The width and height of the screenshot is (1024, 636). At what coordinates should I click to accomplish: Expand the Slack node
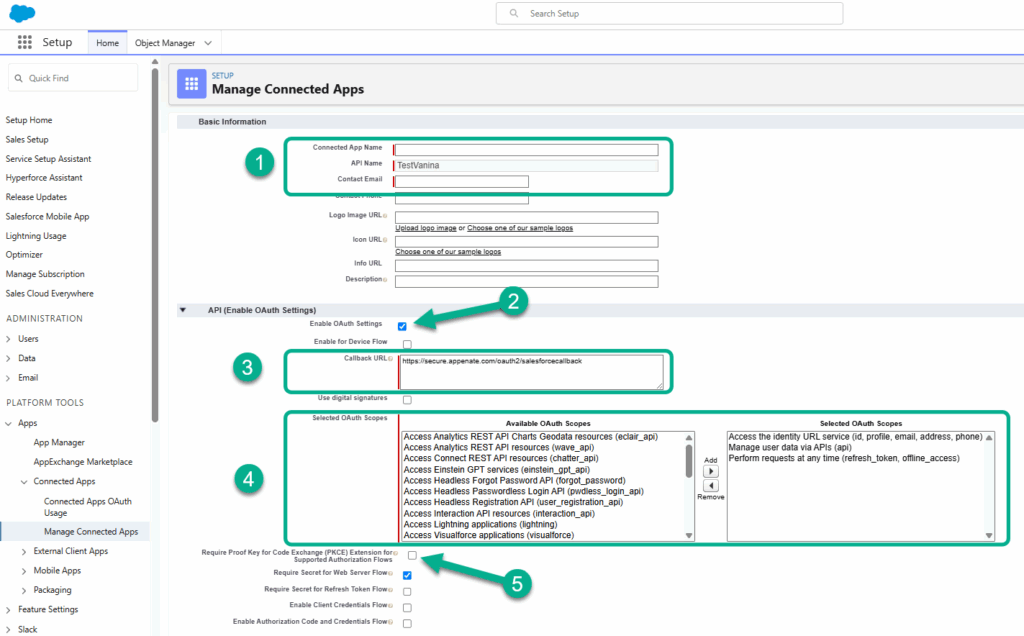tap(8, 629)
